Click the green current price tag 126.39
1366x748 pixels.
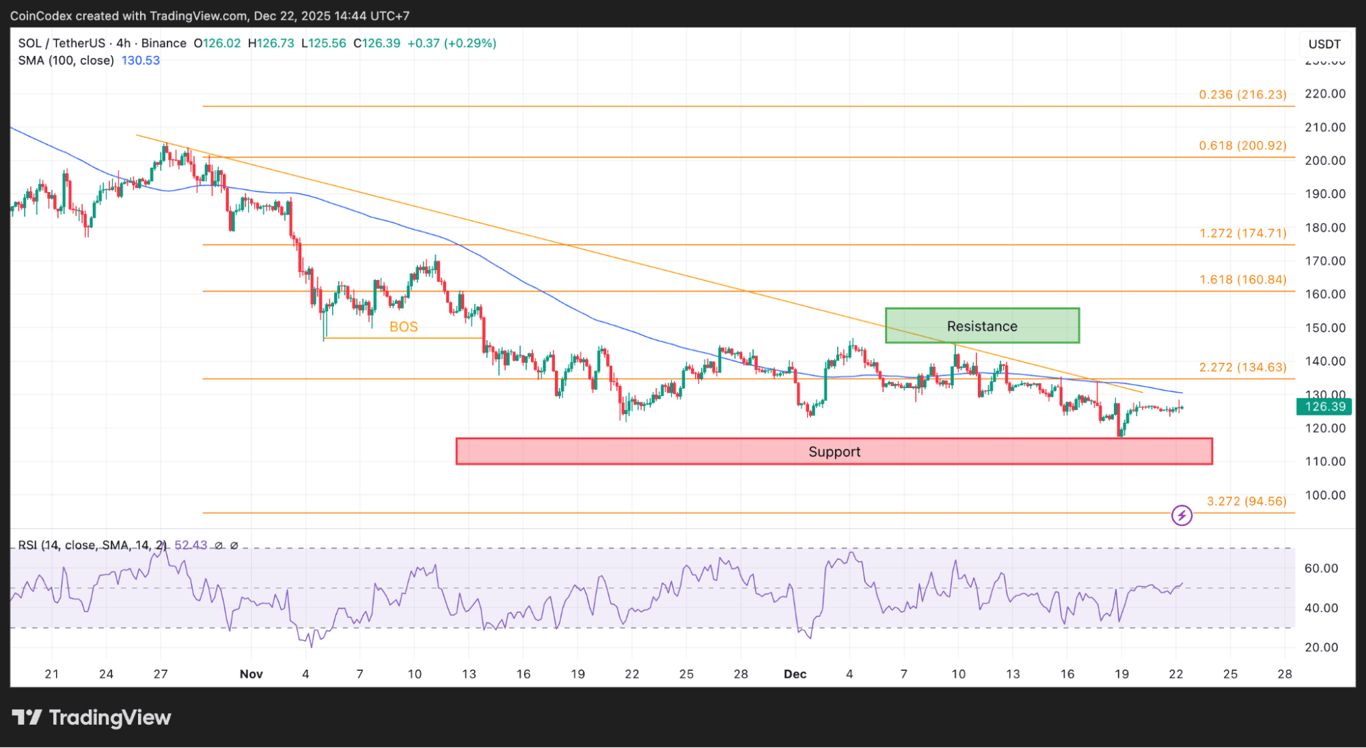[x=1324, y=407]
